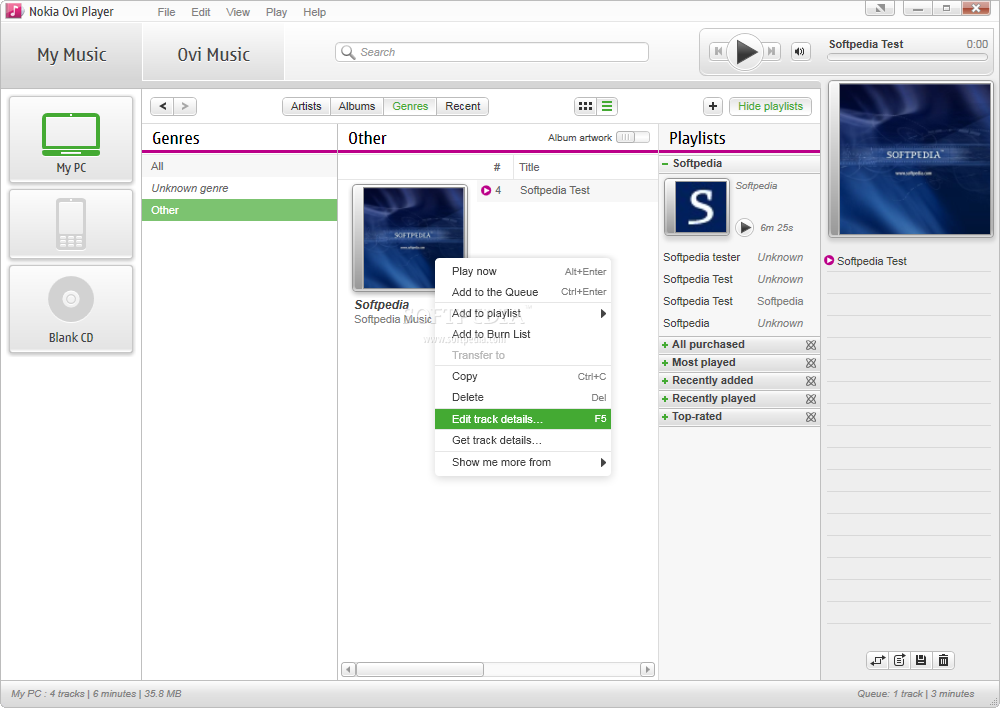
Task: Expand the Most played playlist
Action: coord(665,363)
